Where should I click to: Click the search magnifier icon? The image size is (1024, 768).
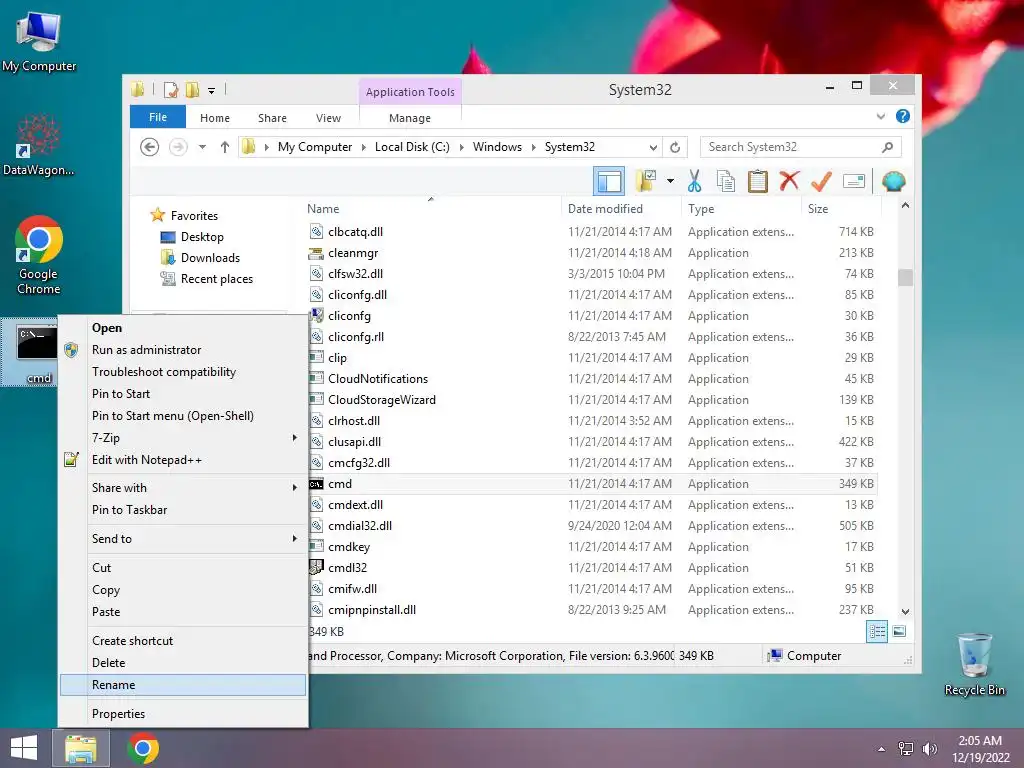pyautogui.click(x=887, y=147)
